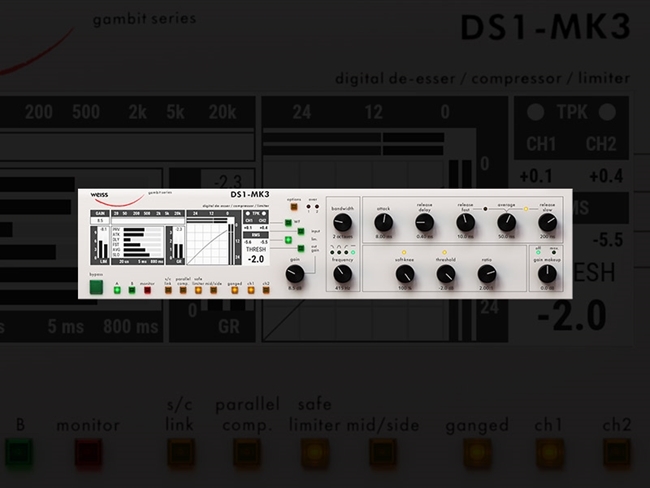Click the THRESH value display
Viewport: 650px width, 488px height.
[x=255, y=259]
